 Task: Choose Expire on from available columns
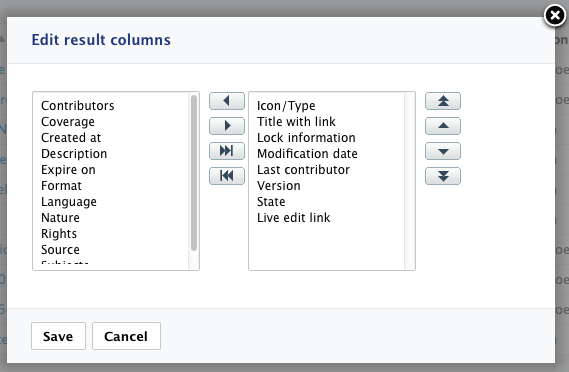point(68,169)
